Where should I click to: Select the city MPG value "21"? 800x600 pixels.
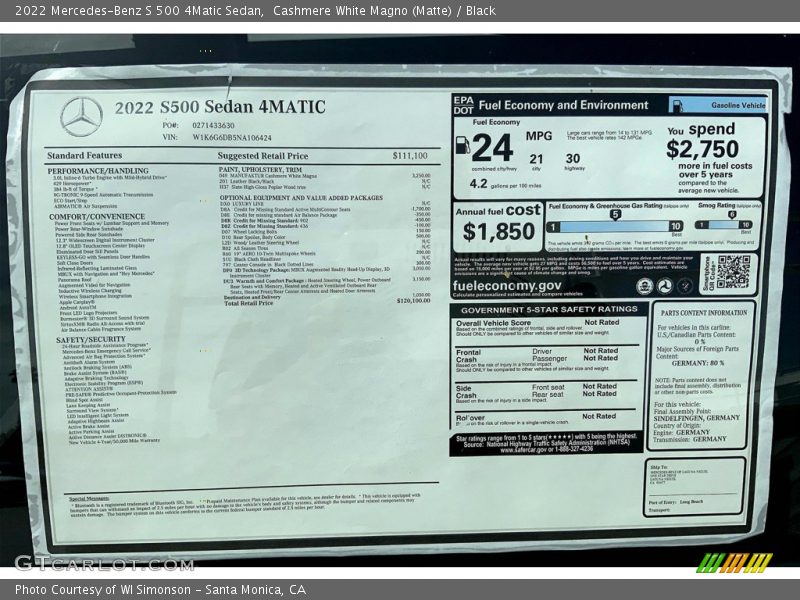(536, 160)
